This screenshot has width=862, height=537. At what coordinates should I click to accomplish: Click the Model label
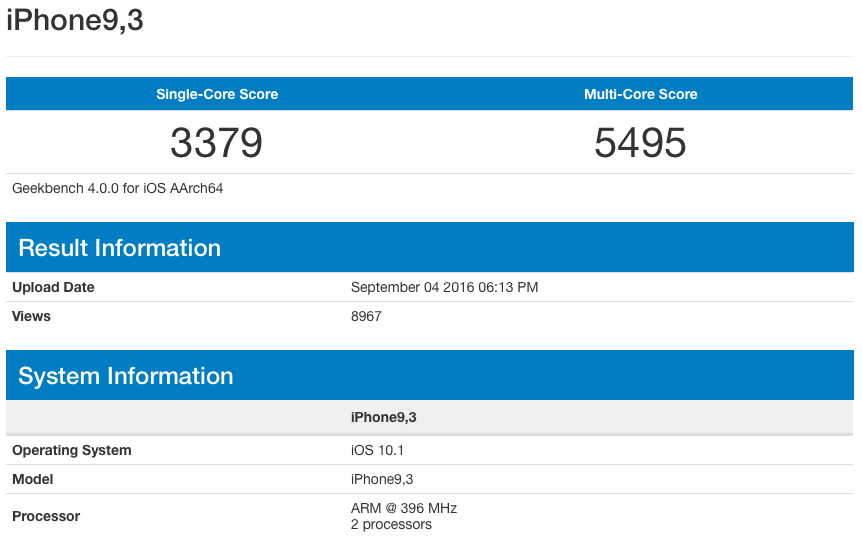[x=32, y=479]
